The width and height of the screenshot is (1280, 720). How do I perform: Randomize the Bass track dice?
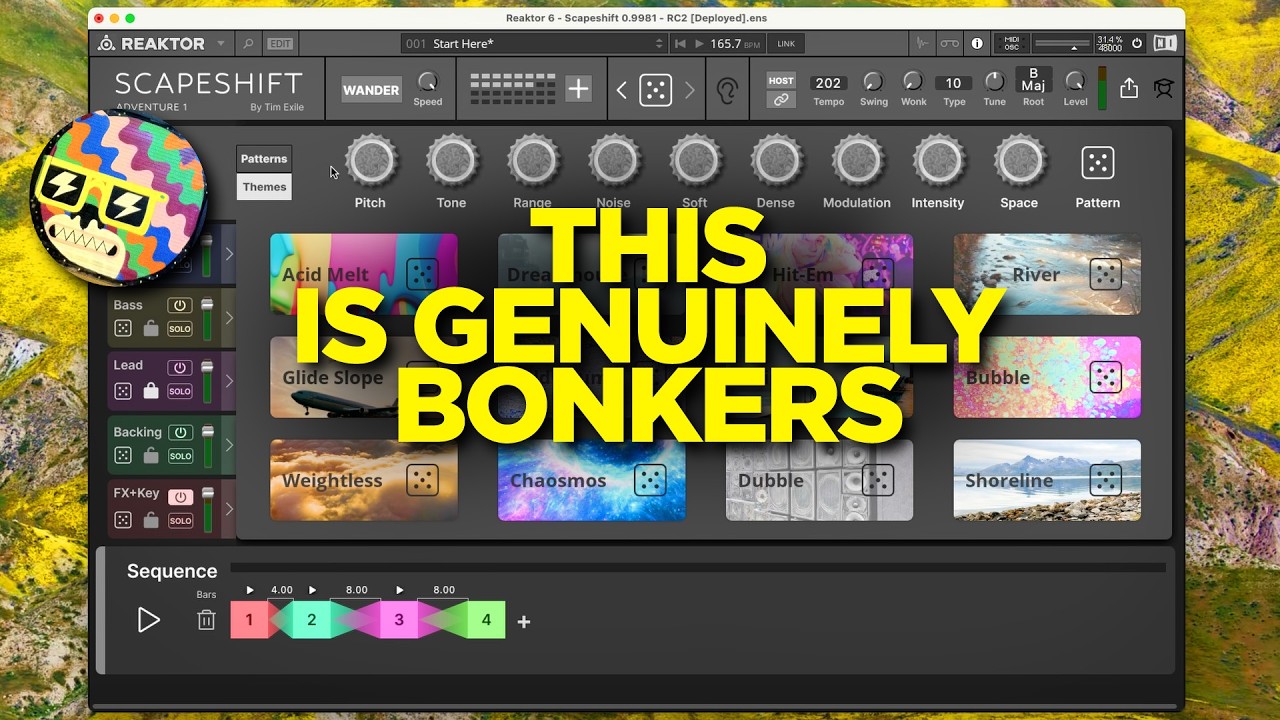click(x=122, y=328)
